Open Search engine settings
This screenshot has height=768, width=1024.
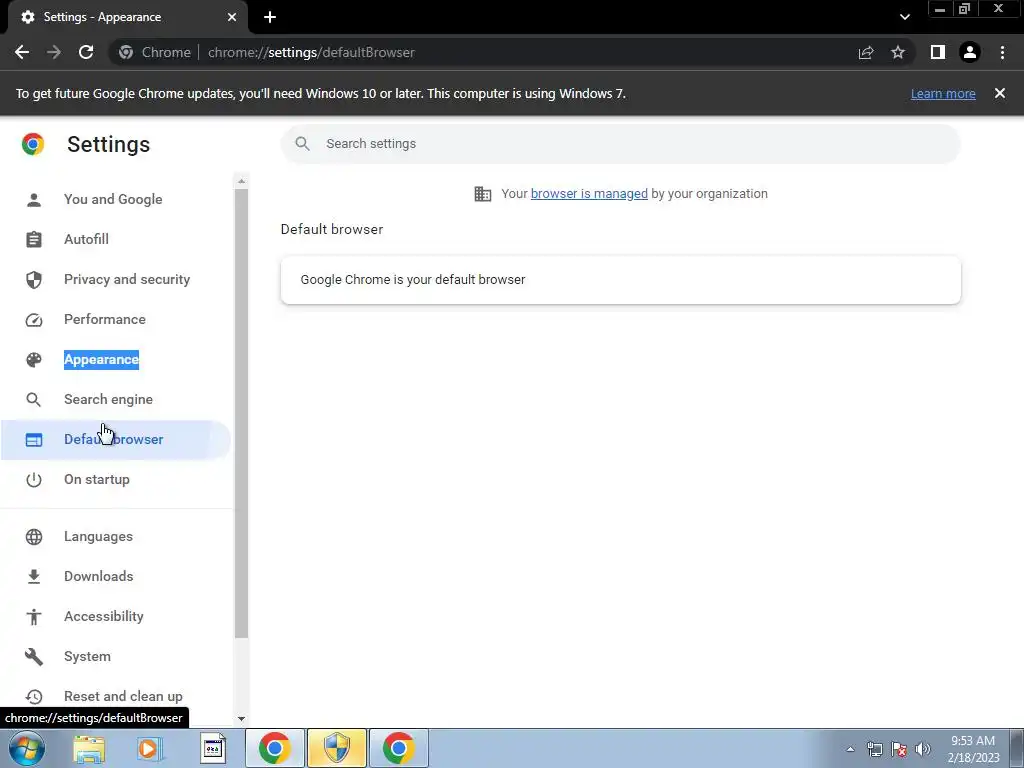[x=108, y=399]
